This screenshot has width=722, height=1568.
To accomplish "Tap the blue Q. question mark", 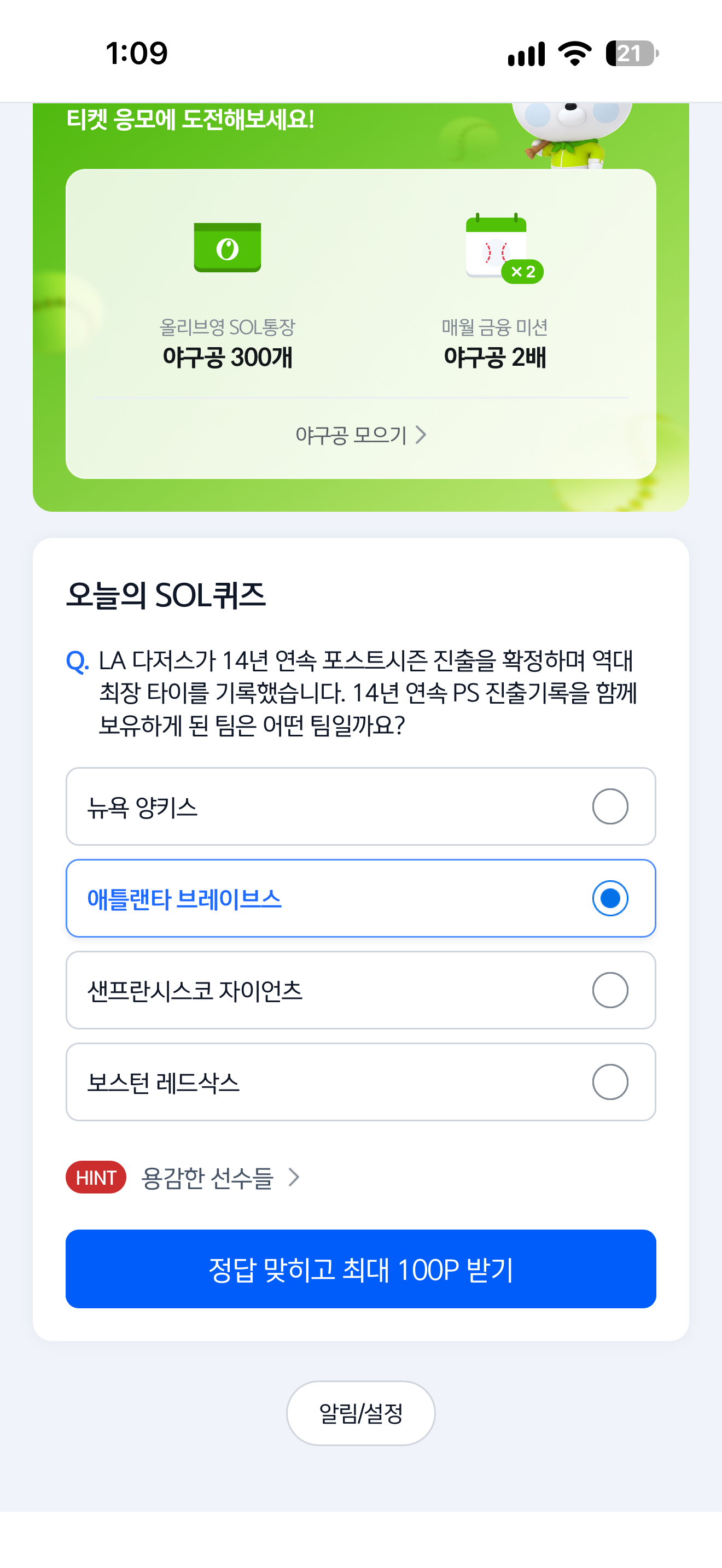I will 77,661.
